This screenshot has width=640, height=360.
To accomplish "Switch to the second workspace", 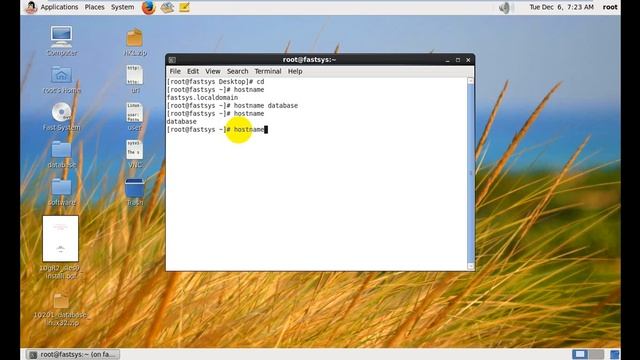I will 596,354.
